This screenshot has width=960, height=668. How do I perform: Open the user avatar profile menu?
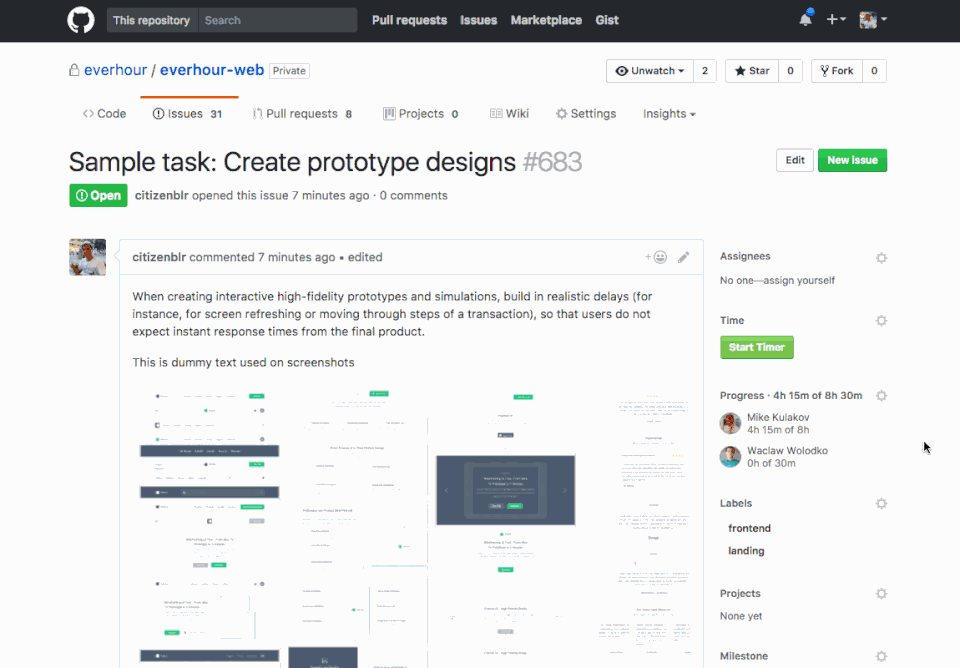tap(873, 20)
